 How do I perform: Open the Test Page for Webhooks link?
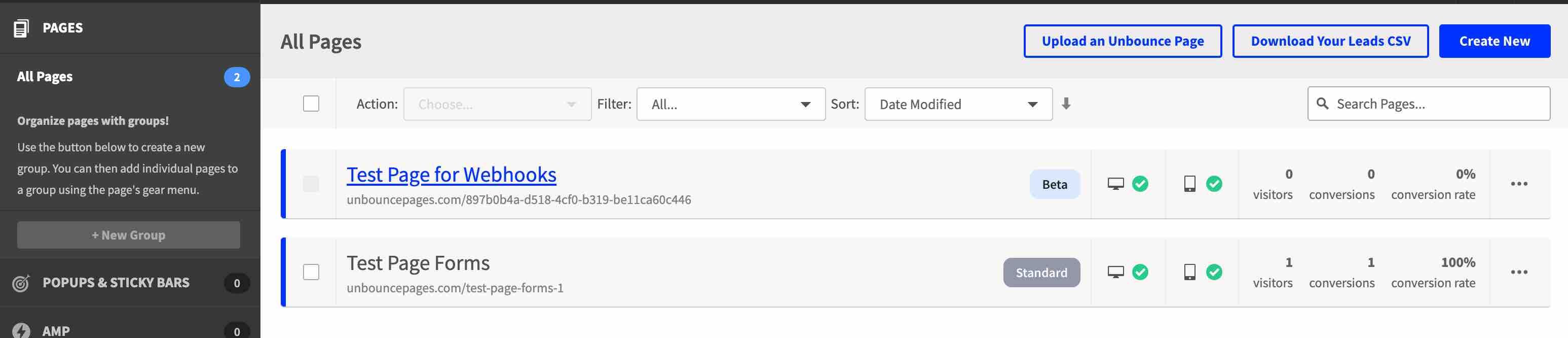(451, 174)
